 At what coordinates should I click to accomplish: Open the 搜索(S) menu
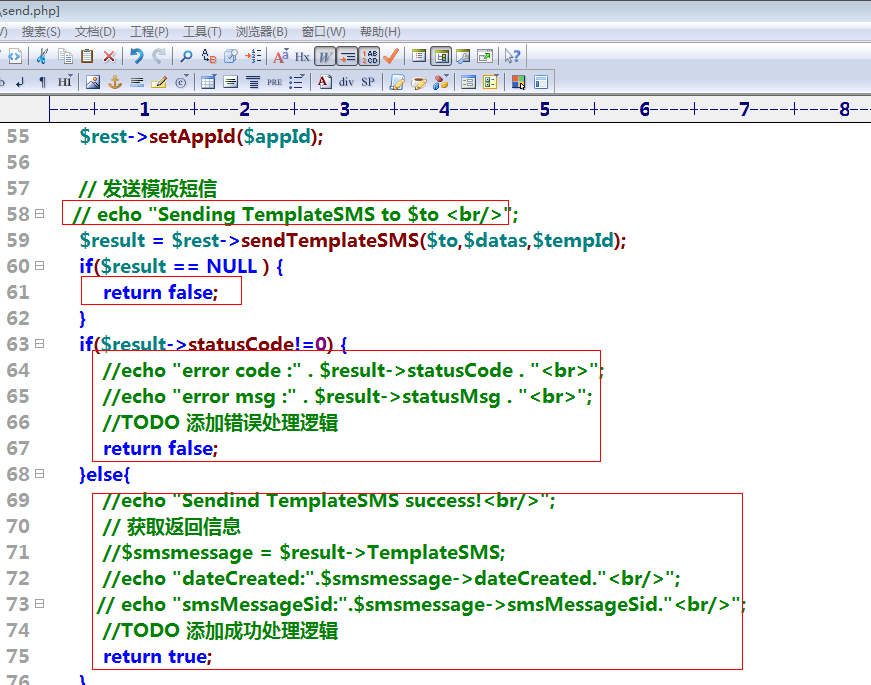(x=41, y=32)
